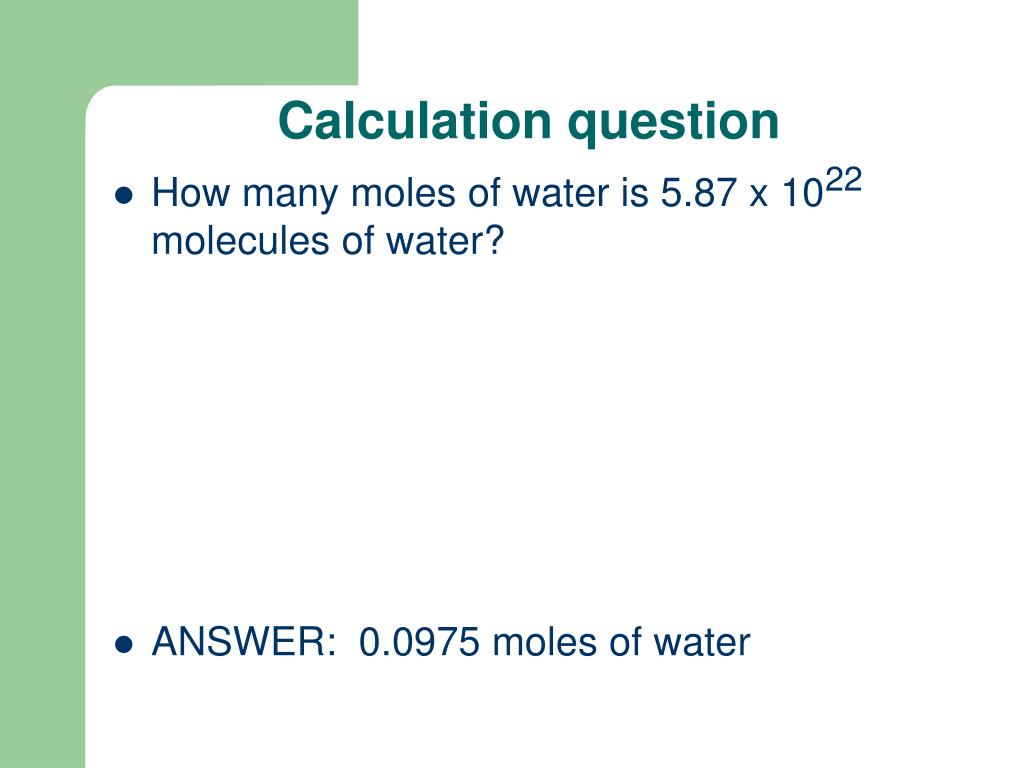
Task: Click 'moles of water' in the answer line
Action: tap(621, 642)
